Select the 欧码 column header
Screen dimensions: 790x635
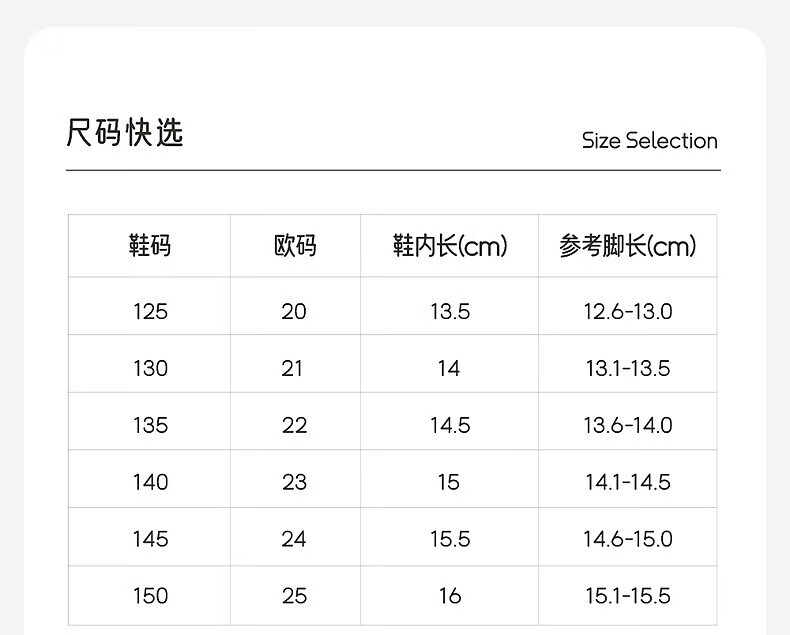[x=295, y=246]
